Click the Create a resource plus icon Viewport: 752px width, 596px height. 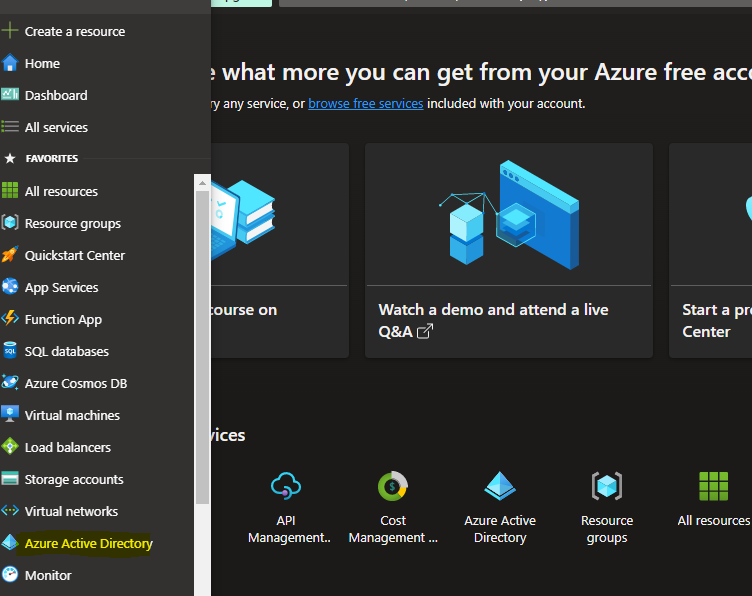click(x=10, y=31)
